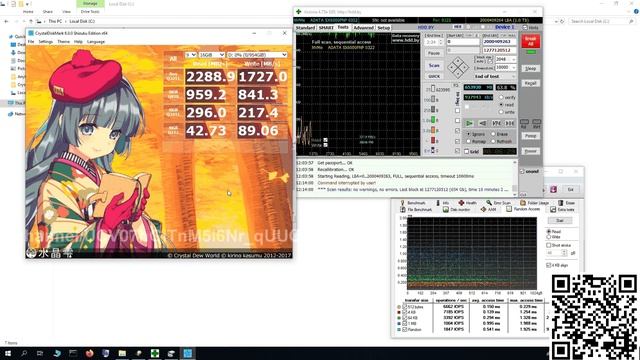Select verify radio in Victoria

click(502, 98)
